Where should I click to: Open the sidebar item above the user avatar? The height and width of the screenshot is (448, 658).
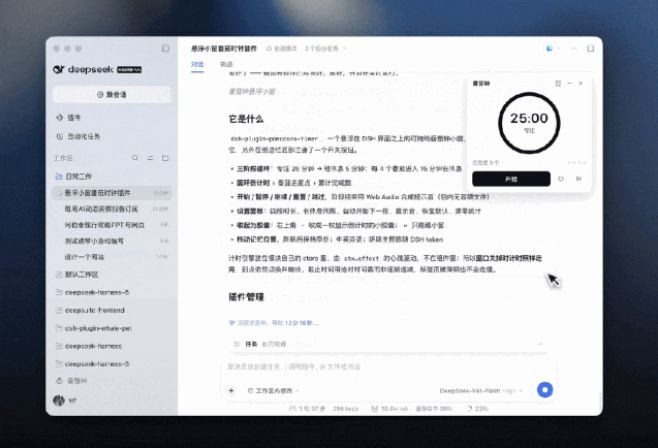72,381
